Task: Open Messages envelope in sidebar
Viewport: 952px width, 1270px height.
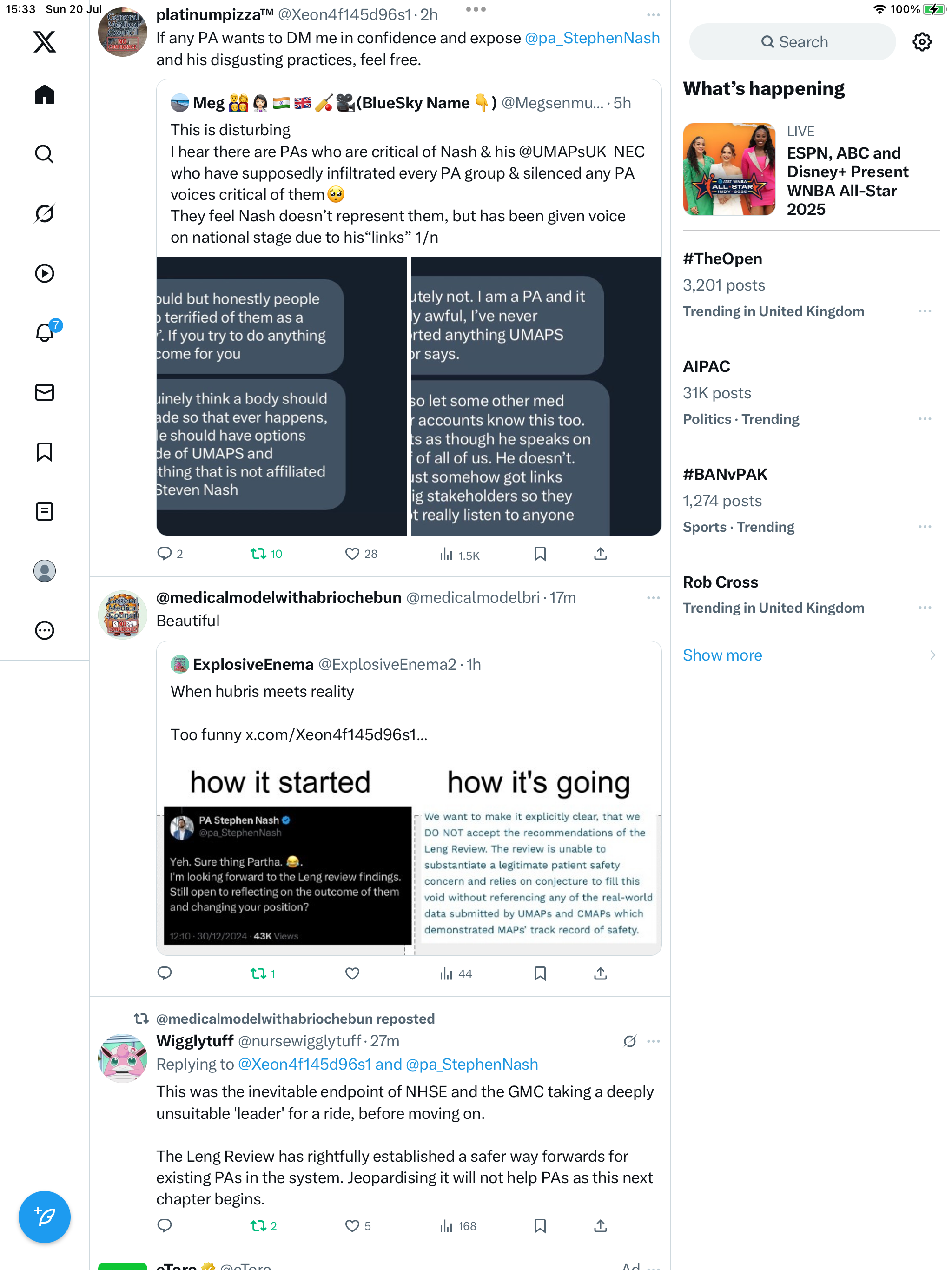Action: click(44, 392)
